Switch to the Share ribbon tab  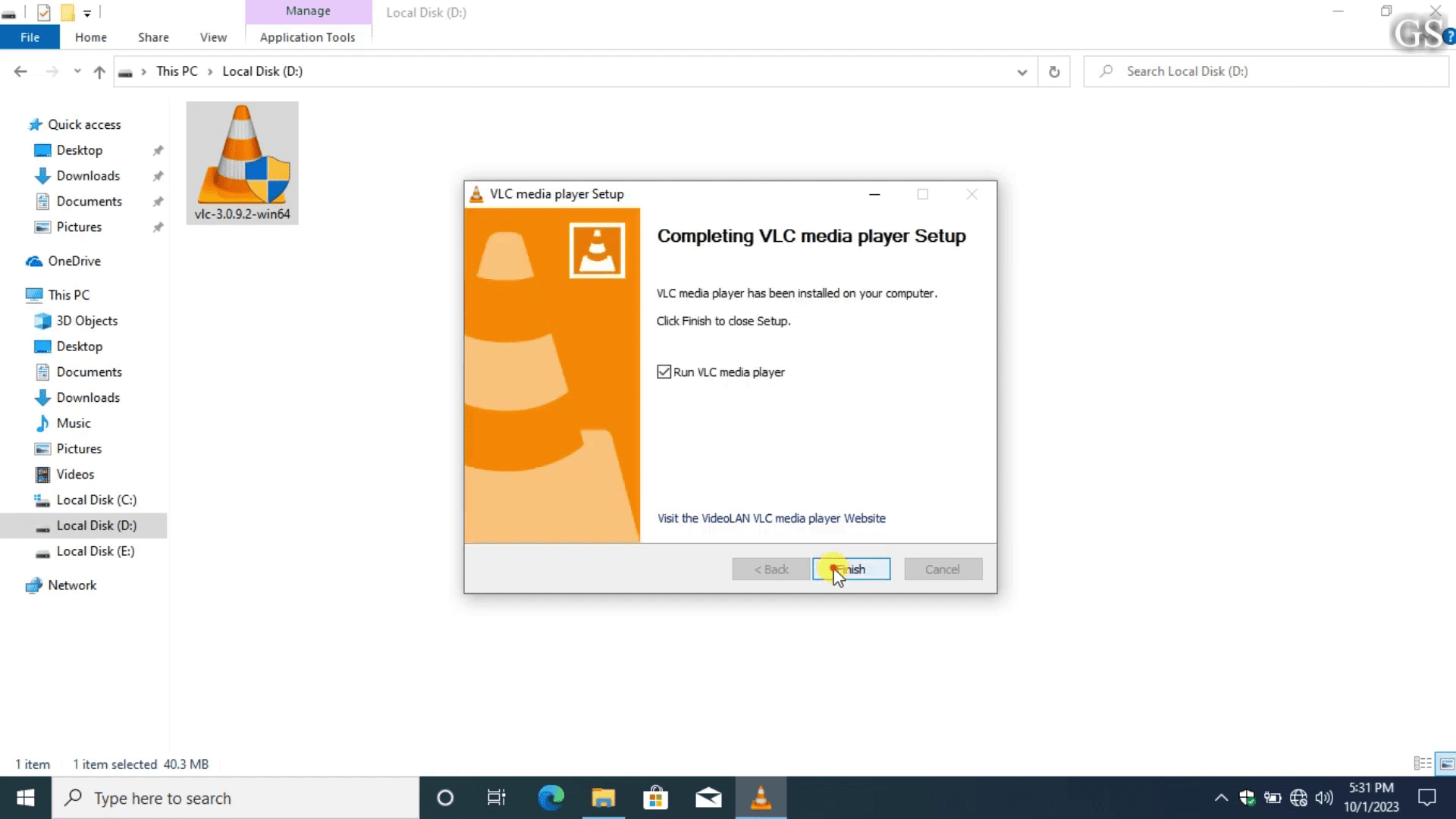pyautogui.click(x=153, y=37)
